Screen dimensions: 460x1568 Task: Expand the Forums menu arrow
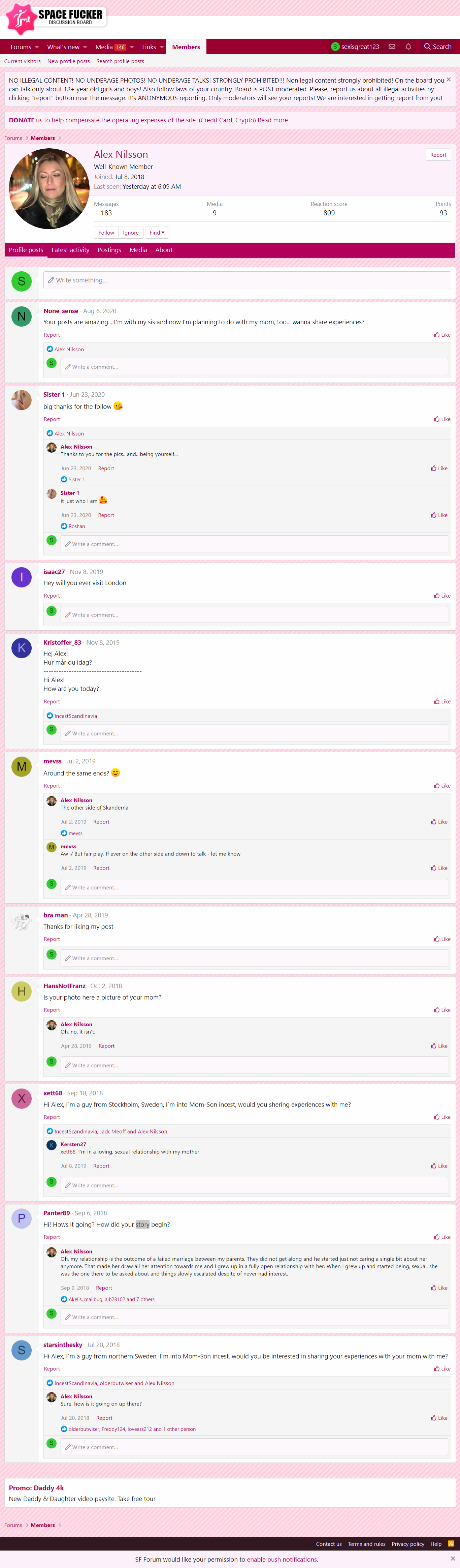click(37, 47)
